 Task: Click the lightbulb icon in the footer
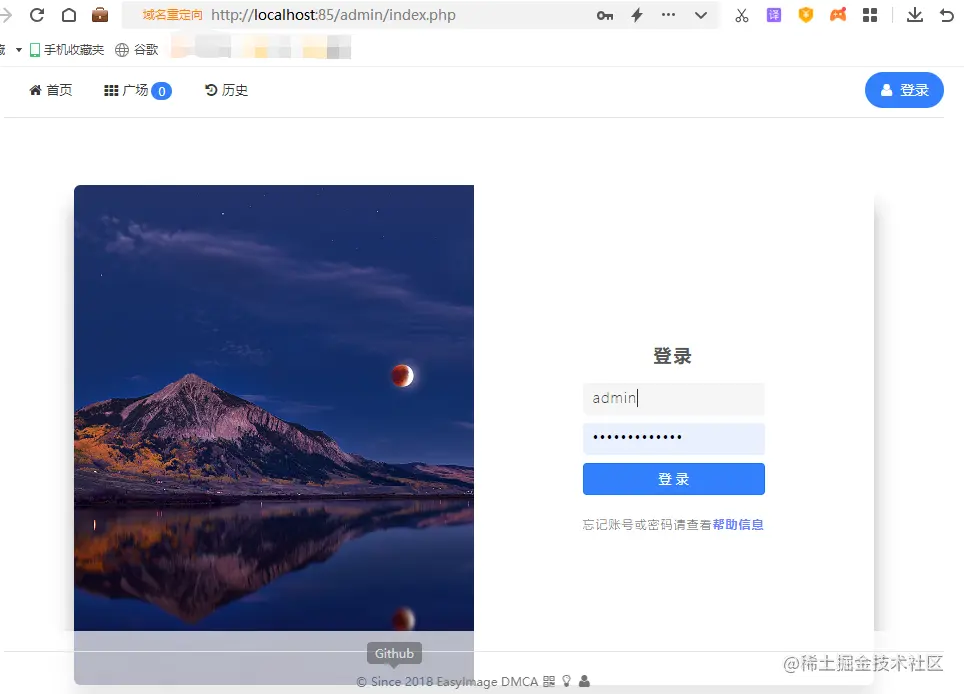point(566,681)
